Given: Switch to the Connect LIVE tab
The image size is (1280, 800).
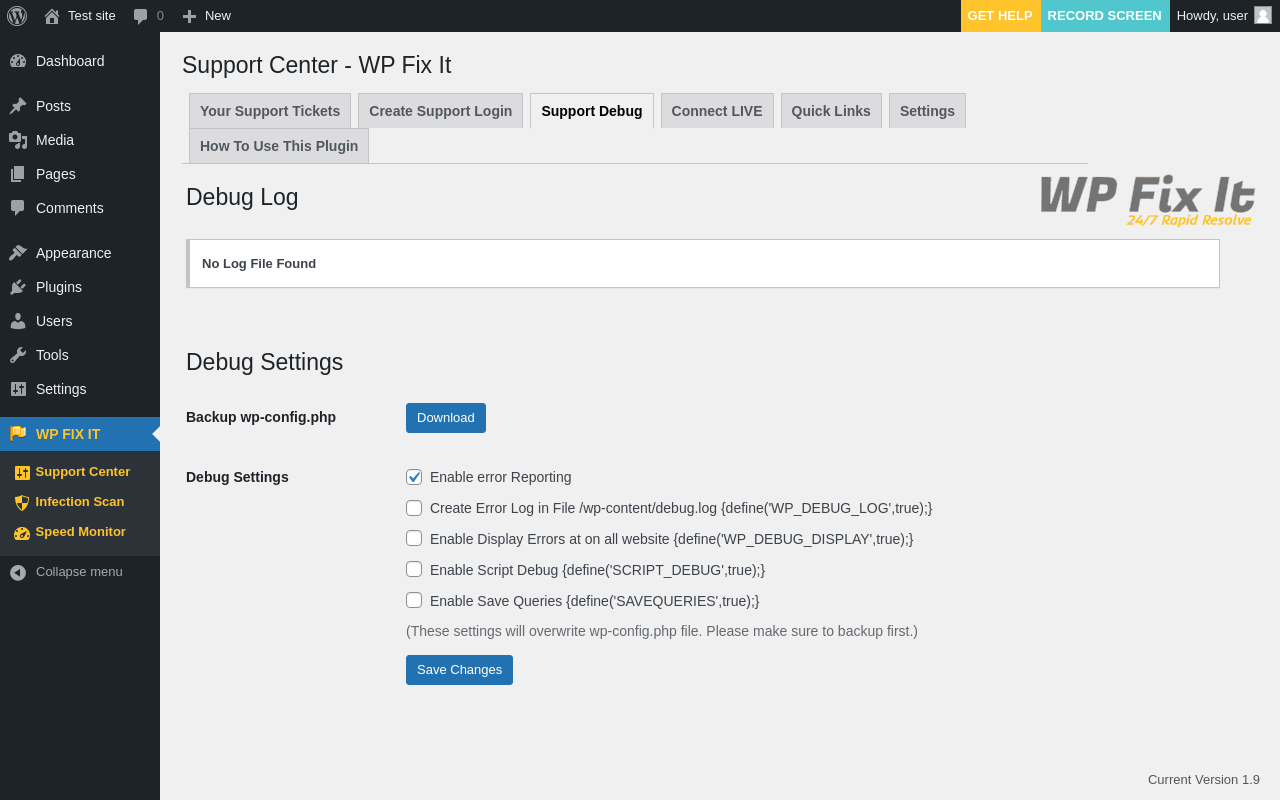Looking at the screenshot, I should [x=717, y=111].
